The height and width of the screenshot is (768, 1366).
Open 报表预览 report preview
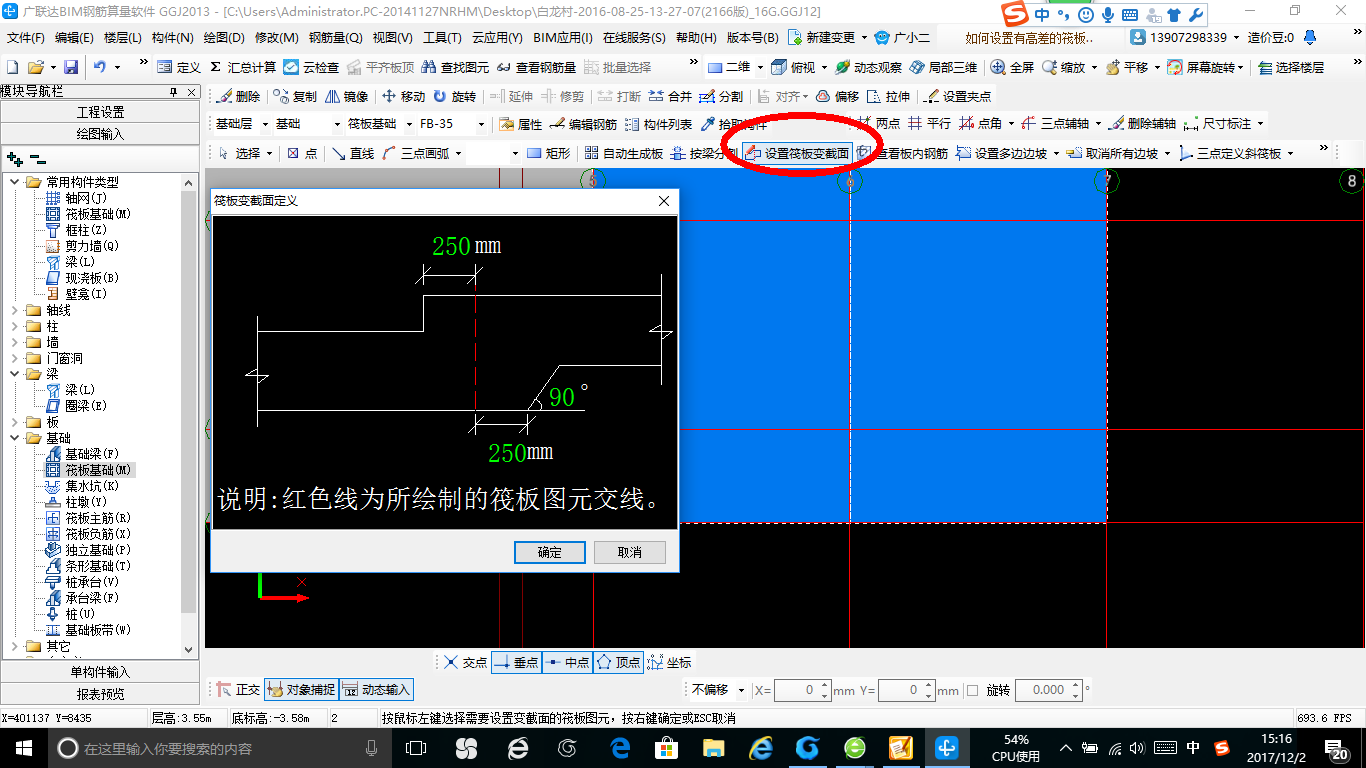100,694
